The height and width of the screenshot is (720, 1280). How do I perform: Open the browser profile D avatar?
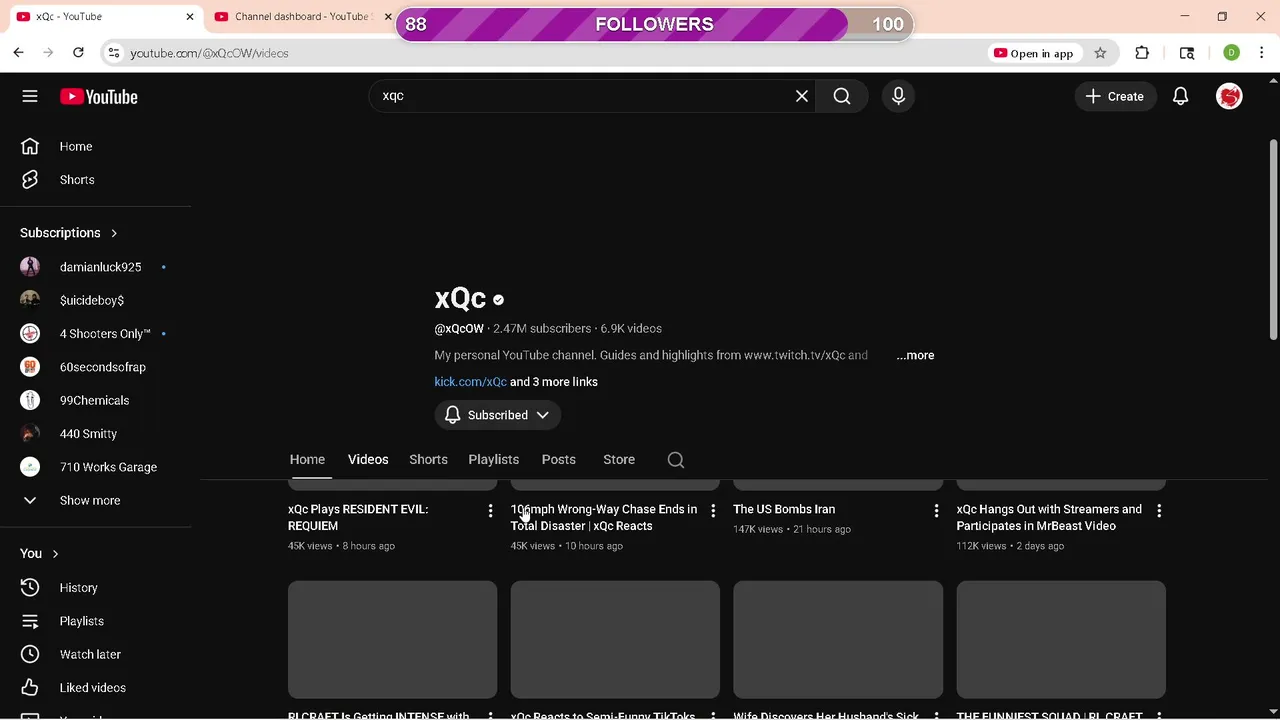[x=1231, y=53]
